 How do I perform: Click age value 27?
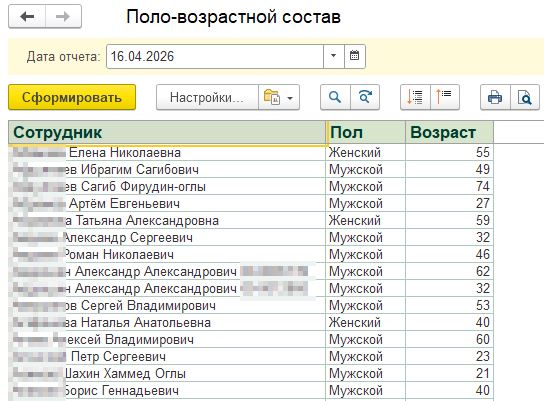pyautogui.click(x=483, y=203)
